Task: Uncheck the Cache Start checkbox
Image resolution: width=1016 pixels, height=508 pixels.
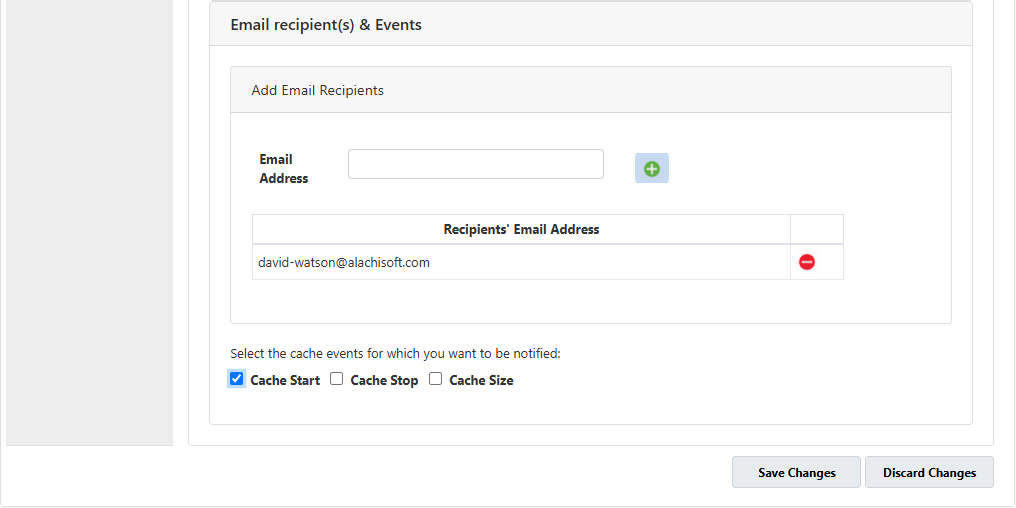Action: 237,379
